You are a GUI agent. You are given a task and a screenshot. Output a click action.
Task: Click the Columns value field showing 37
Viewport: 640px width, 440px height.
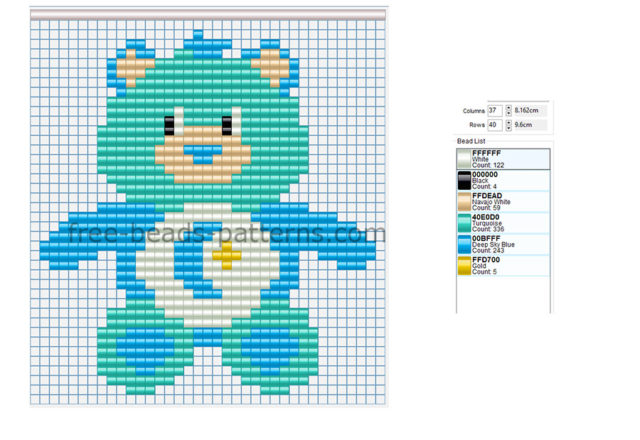495,111
